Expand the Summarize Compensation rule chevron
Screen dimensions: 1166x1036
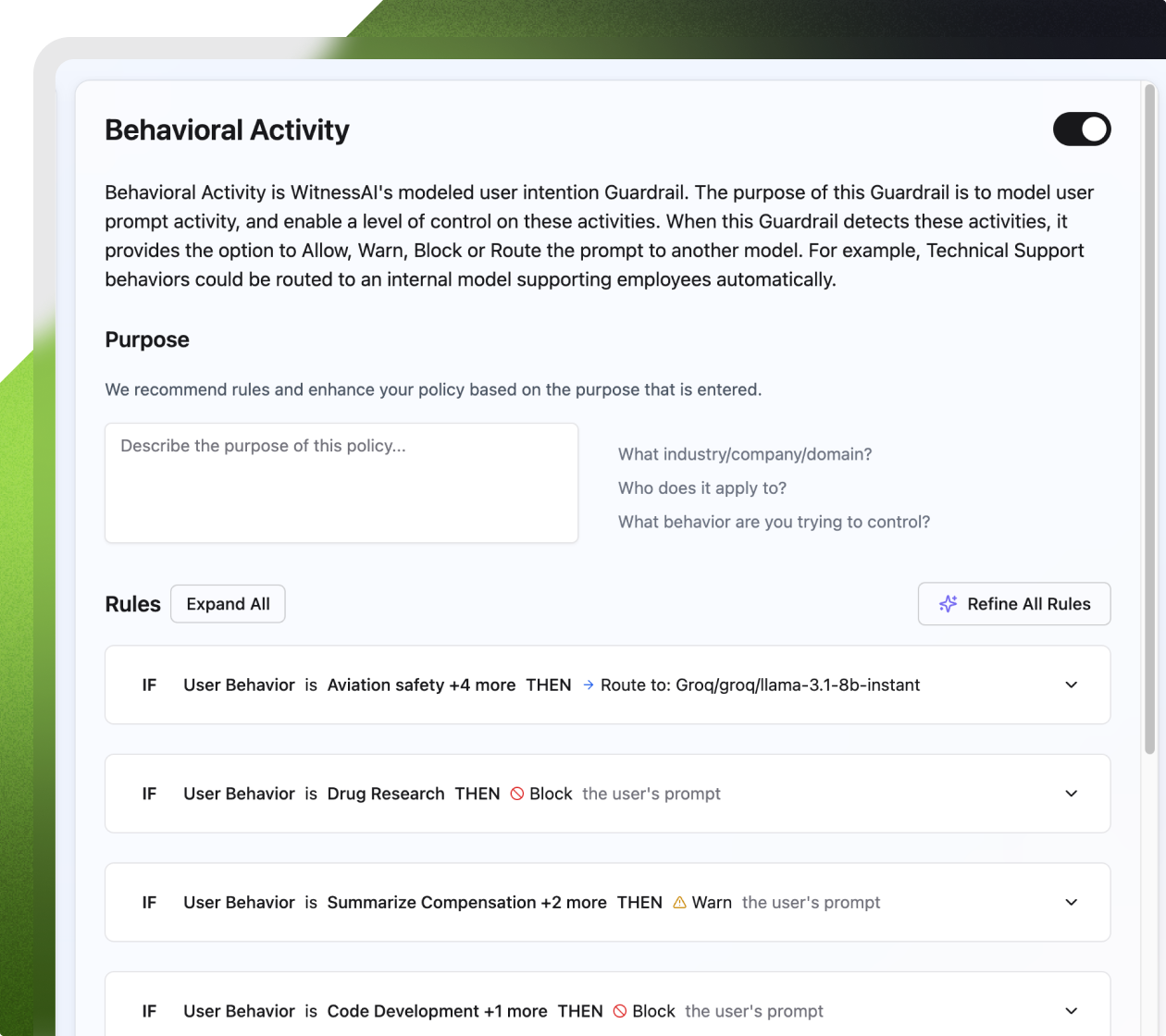click(1071, 903)
